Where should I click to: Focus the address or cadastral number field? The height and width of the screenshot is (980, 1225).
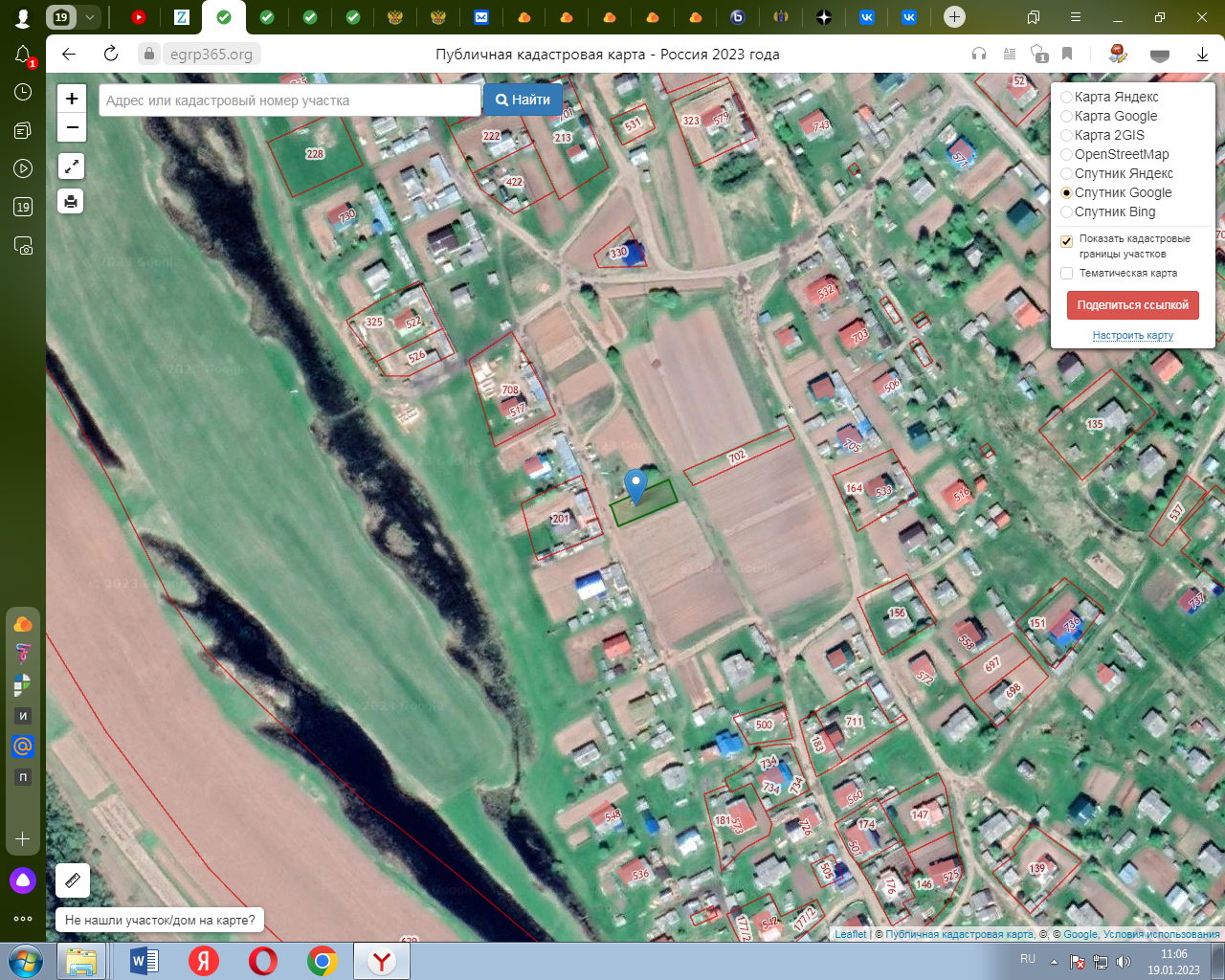pos(290,100)
